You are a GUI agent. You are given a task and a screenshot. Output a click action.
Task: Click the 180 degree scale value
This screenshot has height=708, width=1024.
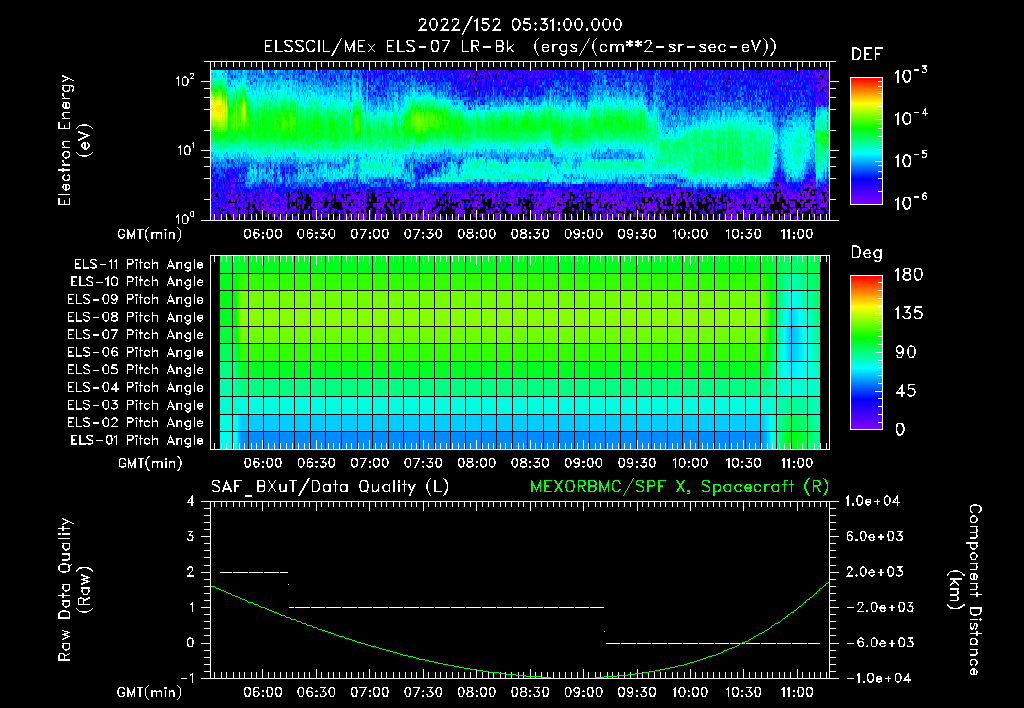coord(908,274)
